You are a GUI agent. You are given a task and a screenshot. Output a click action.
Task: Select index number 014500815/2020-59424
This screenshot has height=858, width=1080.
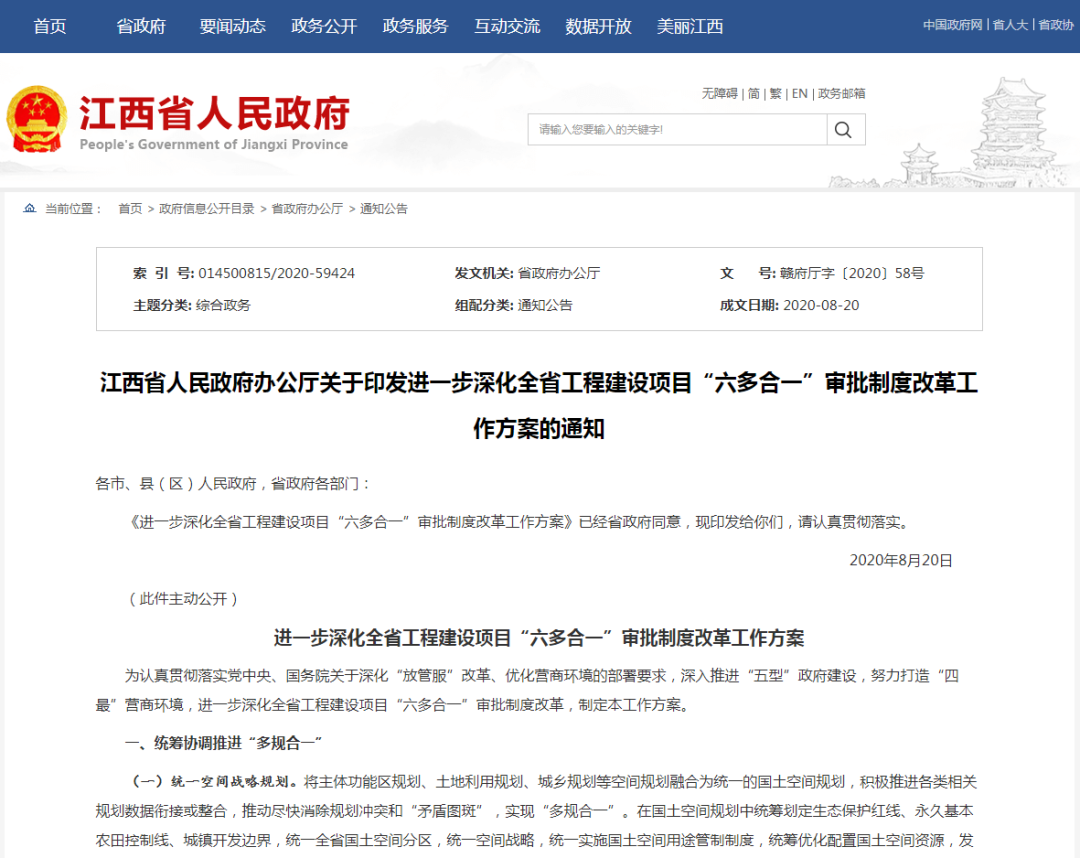point(276,273)
